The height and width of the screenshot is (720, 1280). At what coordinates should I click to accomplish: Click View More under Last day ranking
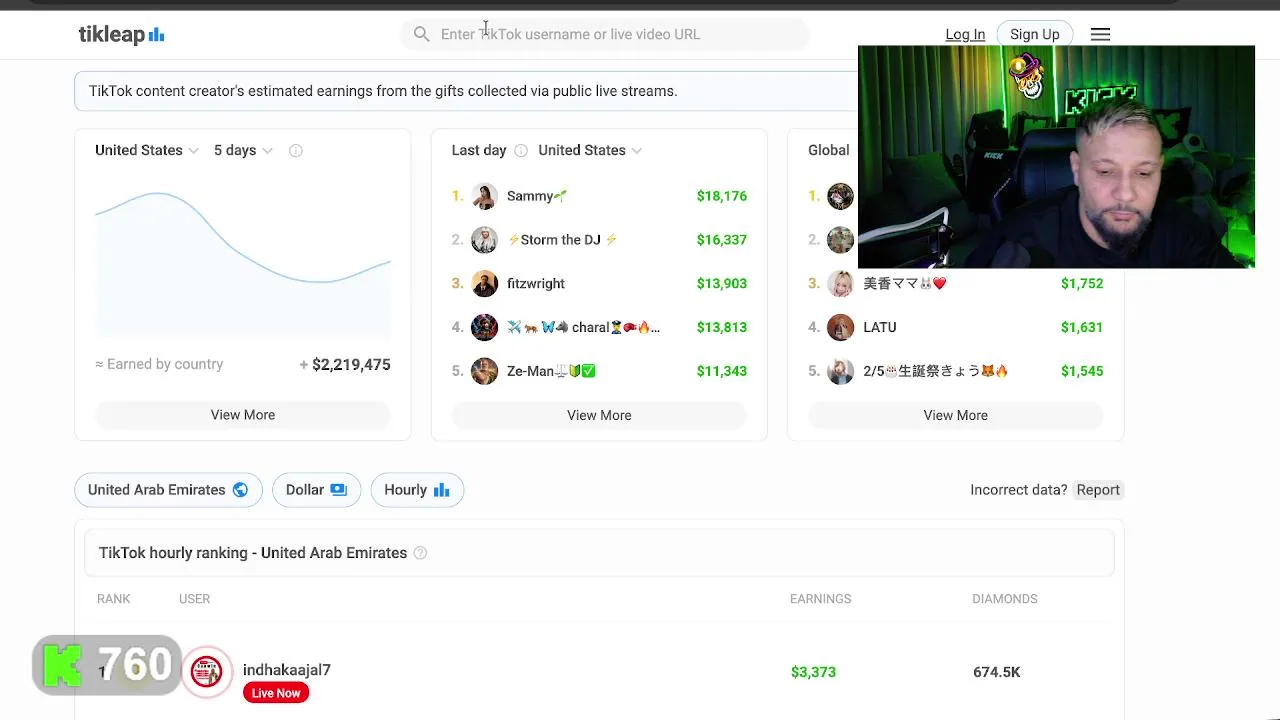pyautogui.click(x=599, y=415)
